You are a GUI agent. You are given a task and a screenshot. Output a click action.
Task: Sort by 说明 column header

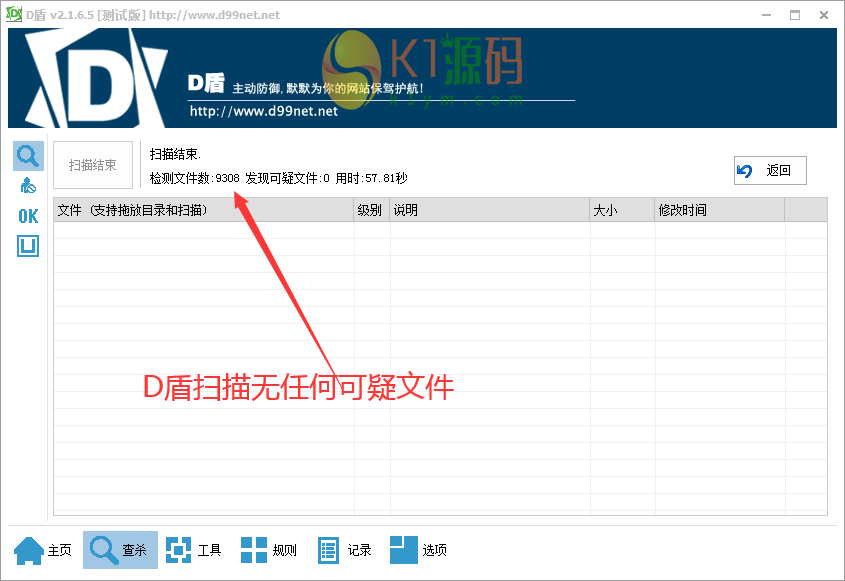489,210
